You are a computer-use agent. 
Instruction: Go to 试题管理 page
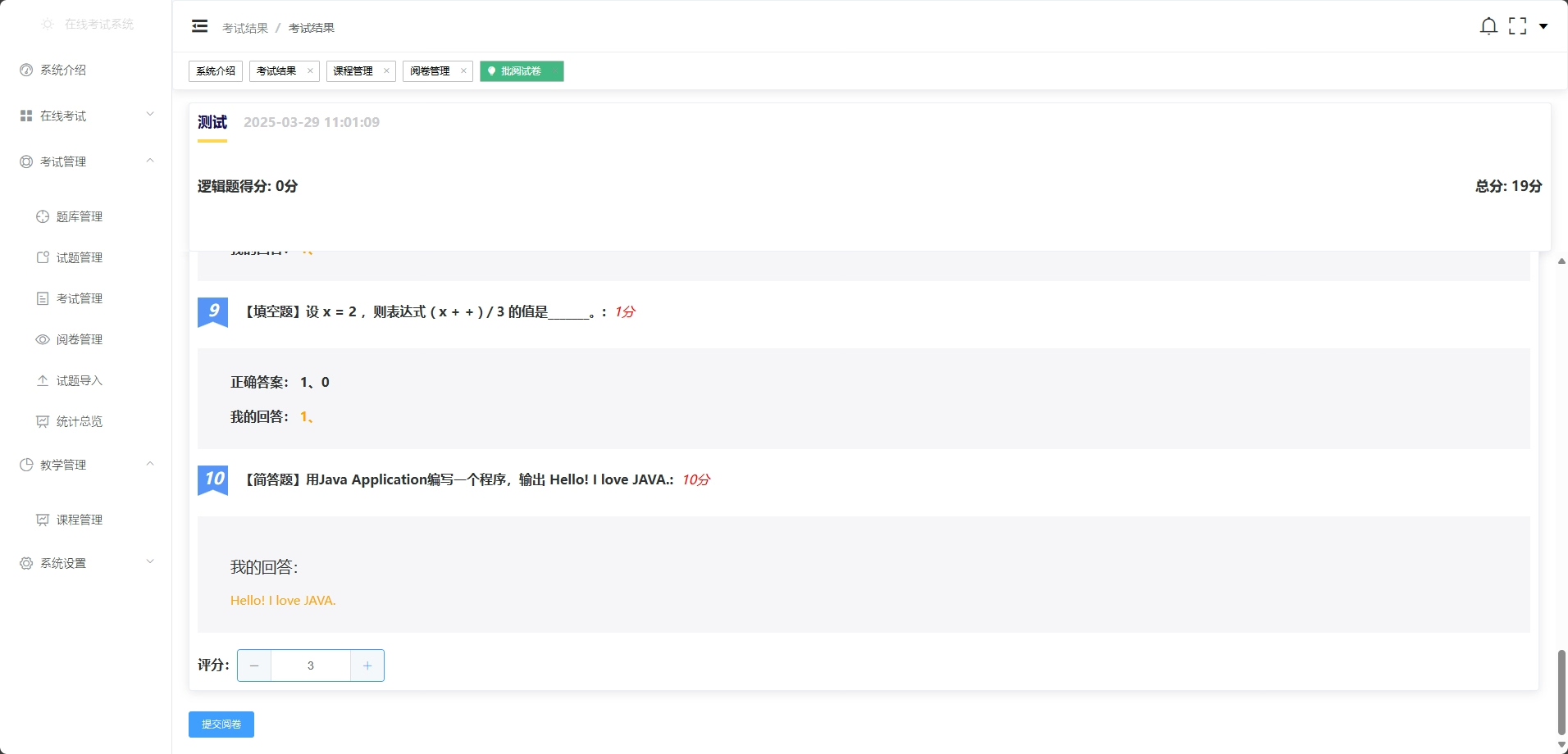(x=86, y=257)
